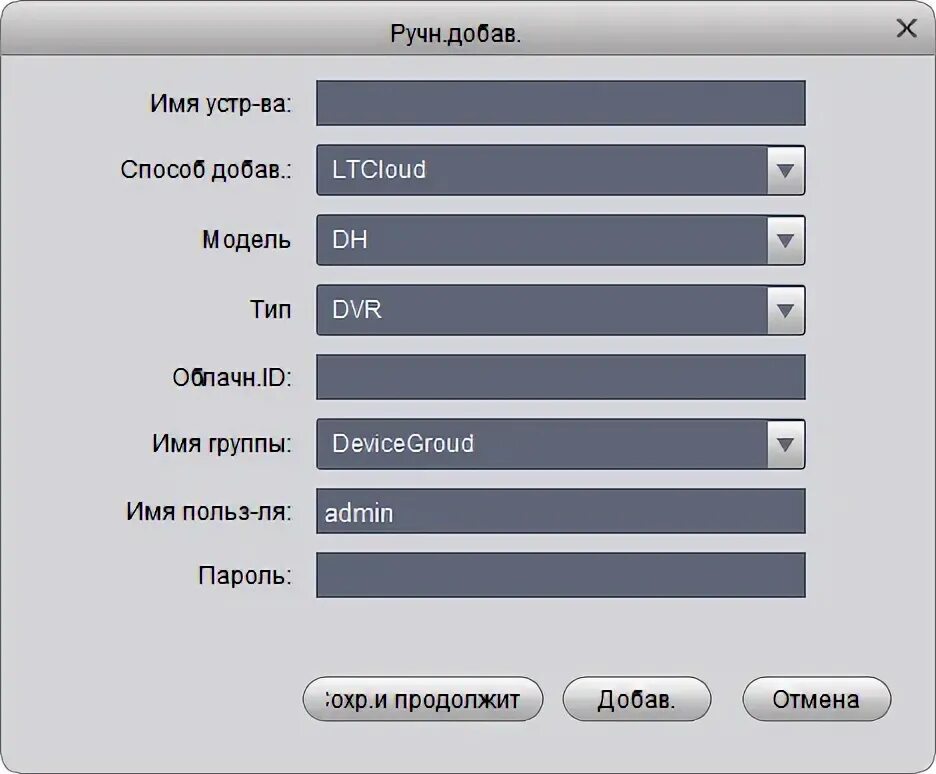936x774 pixels.
Task: Click the LTCloud value in the combo box
Action: (372, 170)
